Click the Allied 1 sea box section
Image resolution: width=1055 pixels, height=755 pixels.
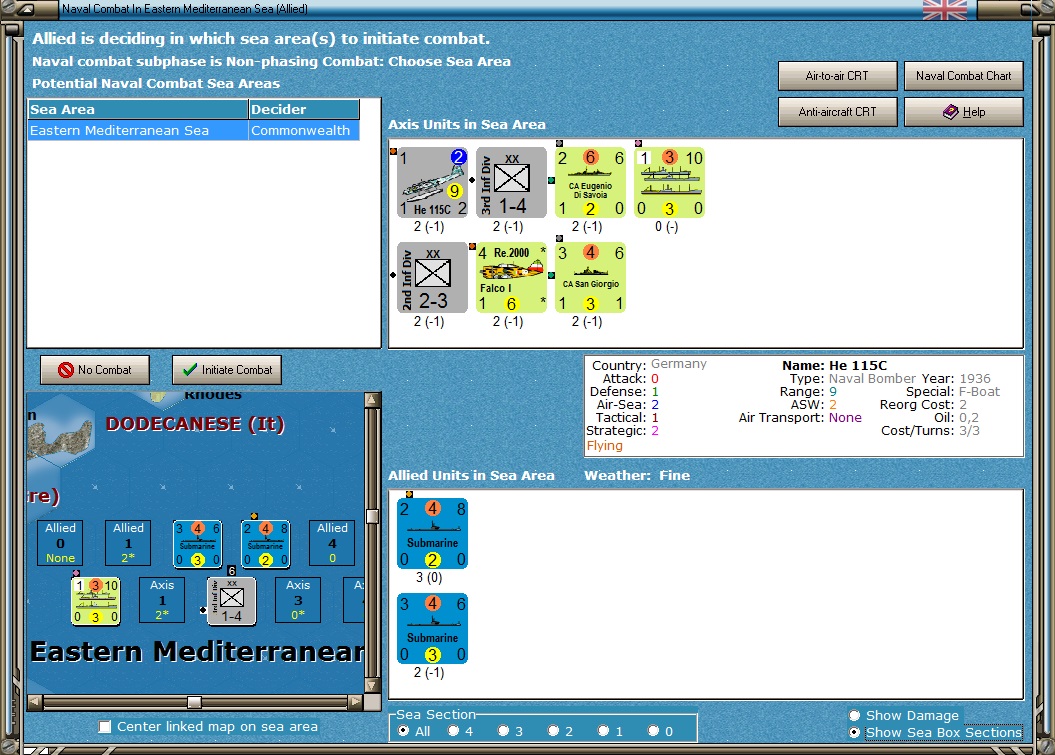[128, 542]
